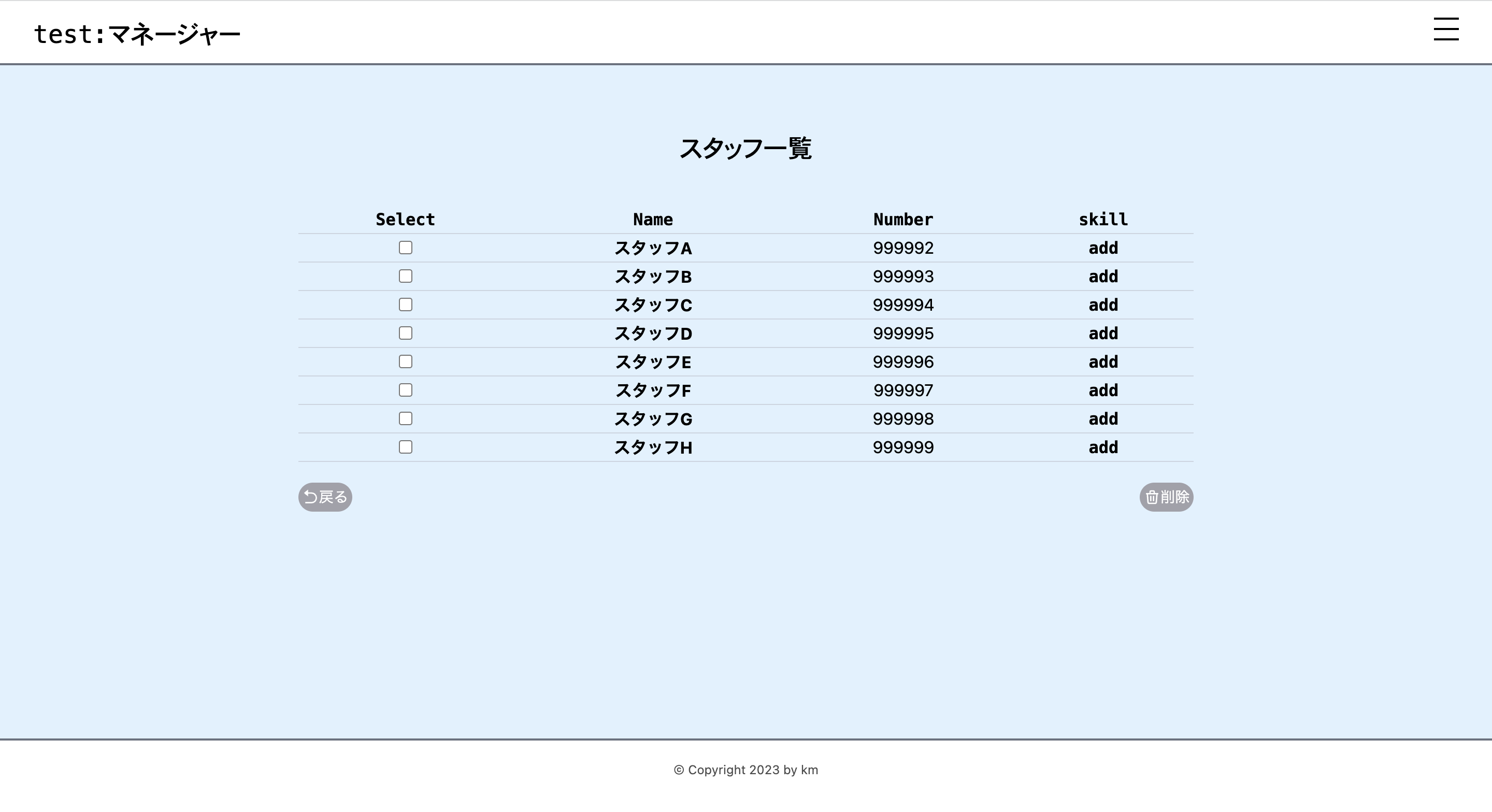Click the back arrow icon on 戻る button

pos(310,497)
